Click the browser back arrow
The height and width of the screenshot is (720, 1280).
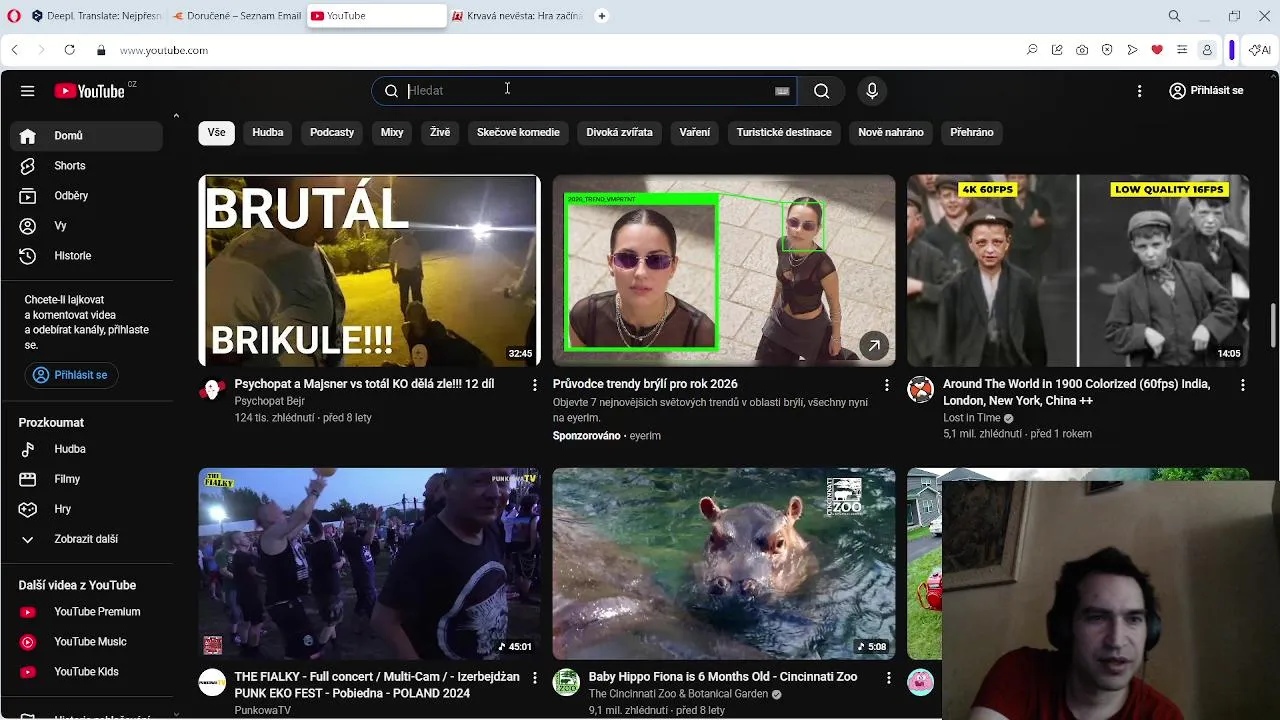[14, 50]
